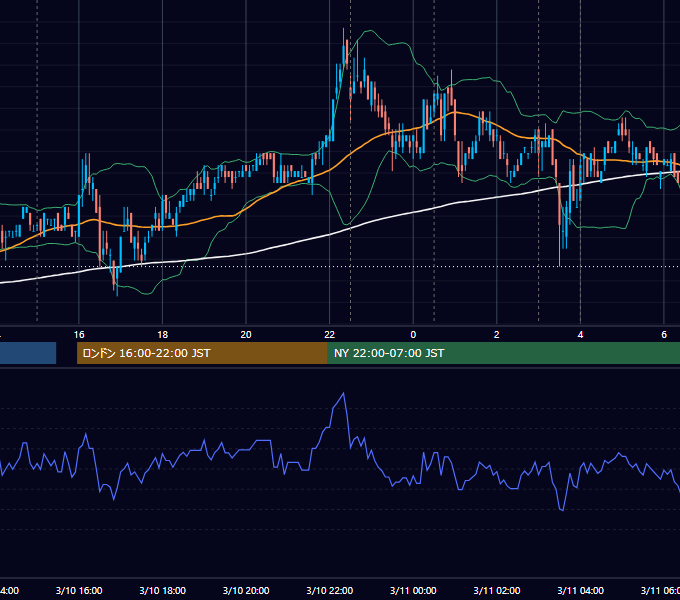
Task: Select the ロンドン 16:00-22:00 JST session bar
Action: [202, 353]
